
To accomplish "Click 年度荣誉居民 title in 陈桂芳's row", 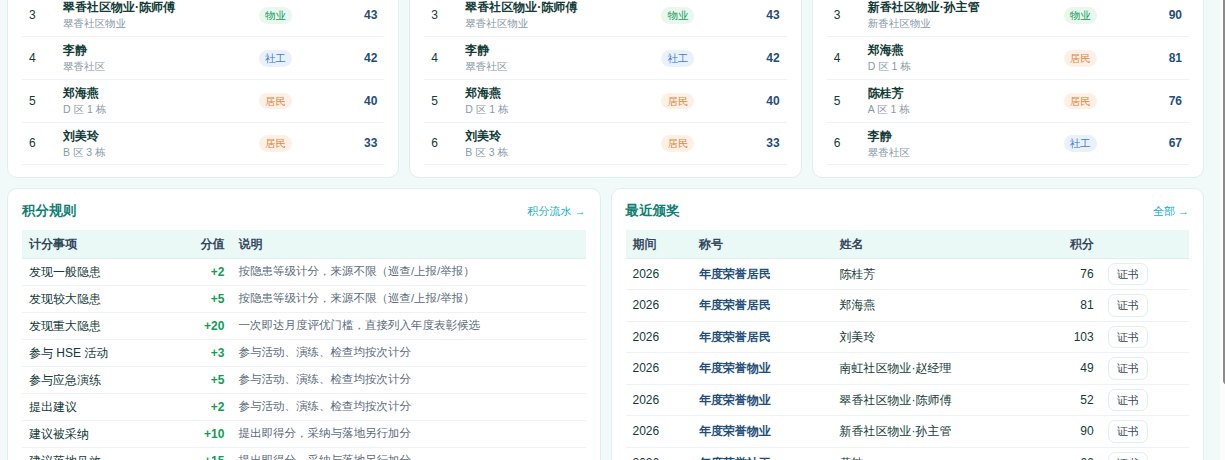I will click(x=735, y=275).
